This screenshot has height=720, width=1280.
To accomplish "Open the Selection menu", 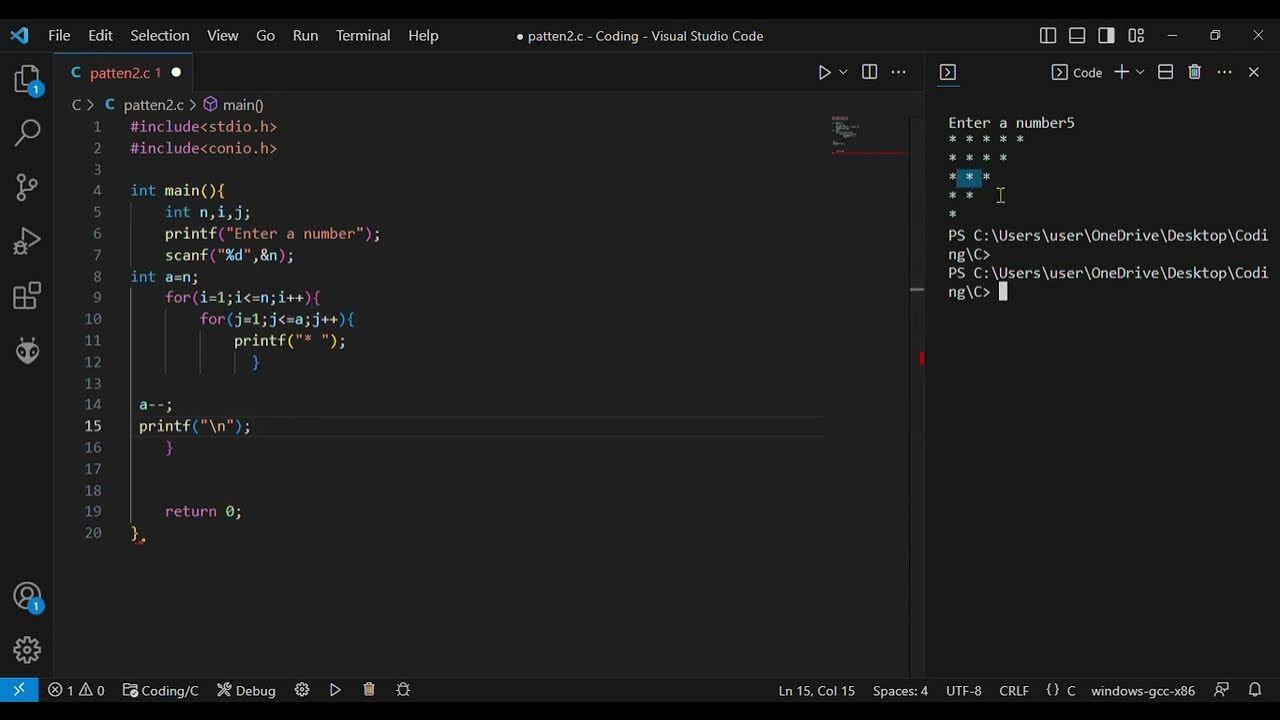I will coord(159,35).
